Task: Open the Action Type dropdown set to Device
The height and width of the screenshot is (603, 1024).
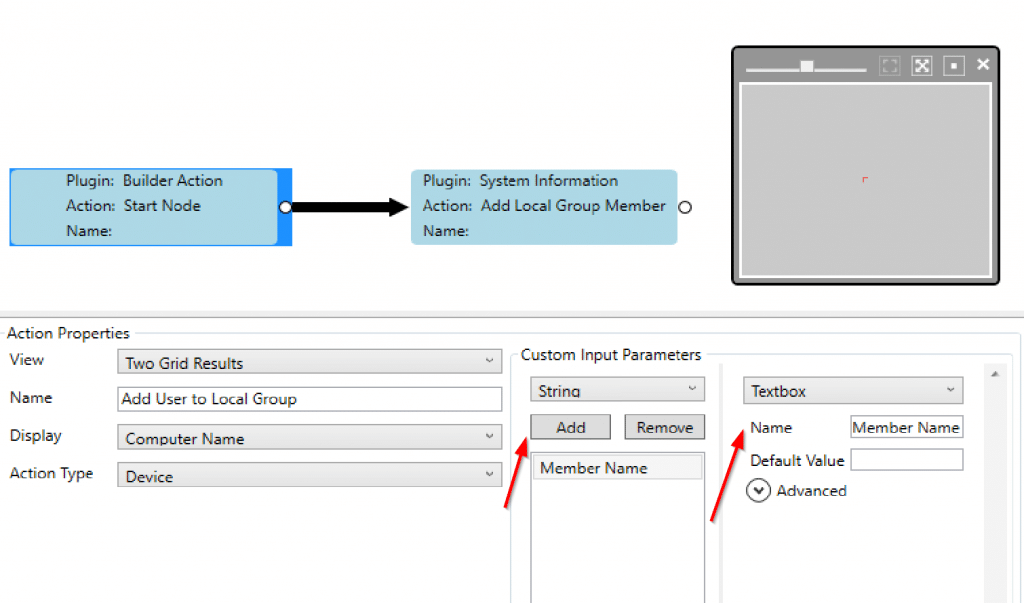Action: pyautogui.click(x=309, y=476)
